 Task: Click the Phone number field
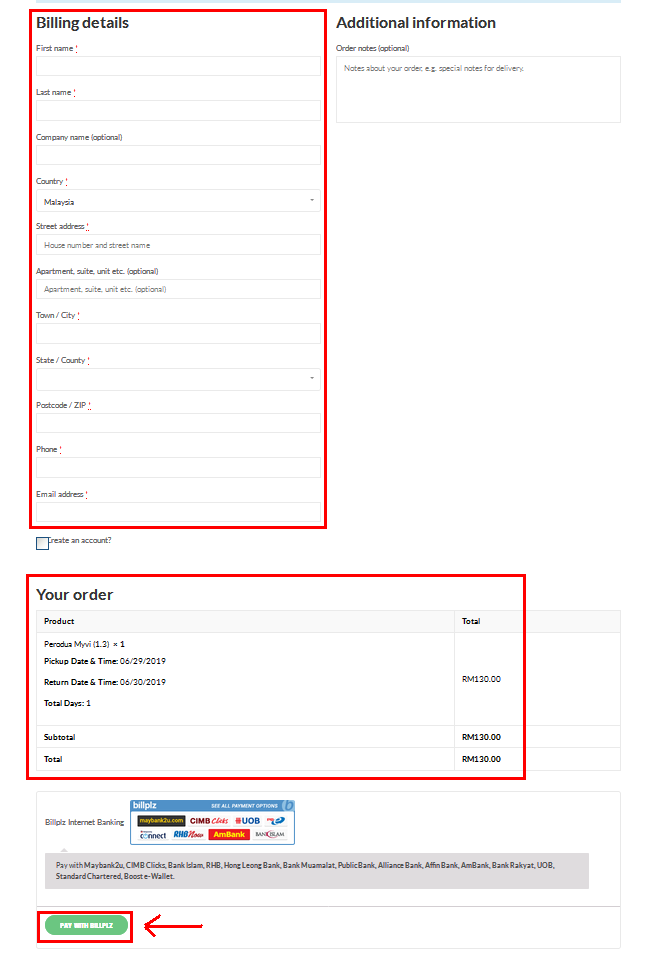[178, 468]
